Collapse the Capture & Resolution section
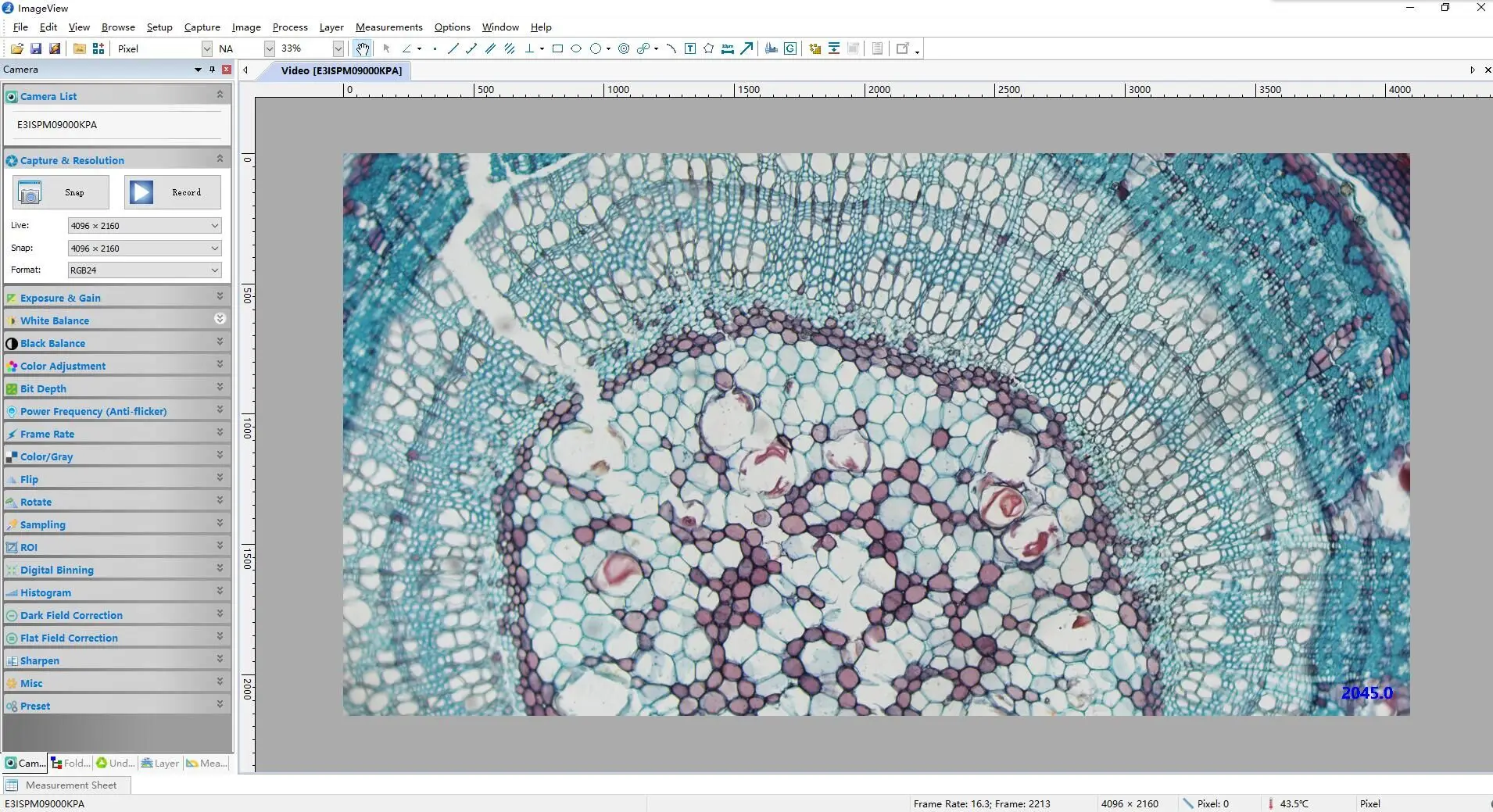Viewport: 1493px width, 812px height. point(220,159)
